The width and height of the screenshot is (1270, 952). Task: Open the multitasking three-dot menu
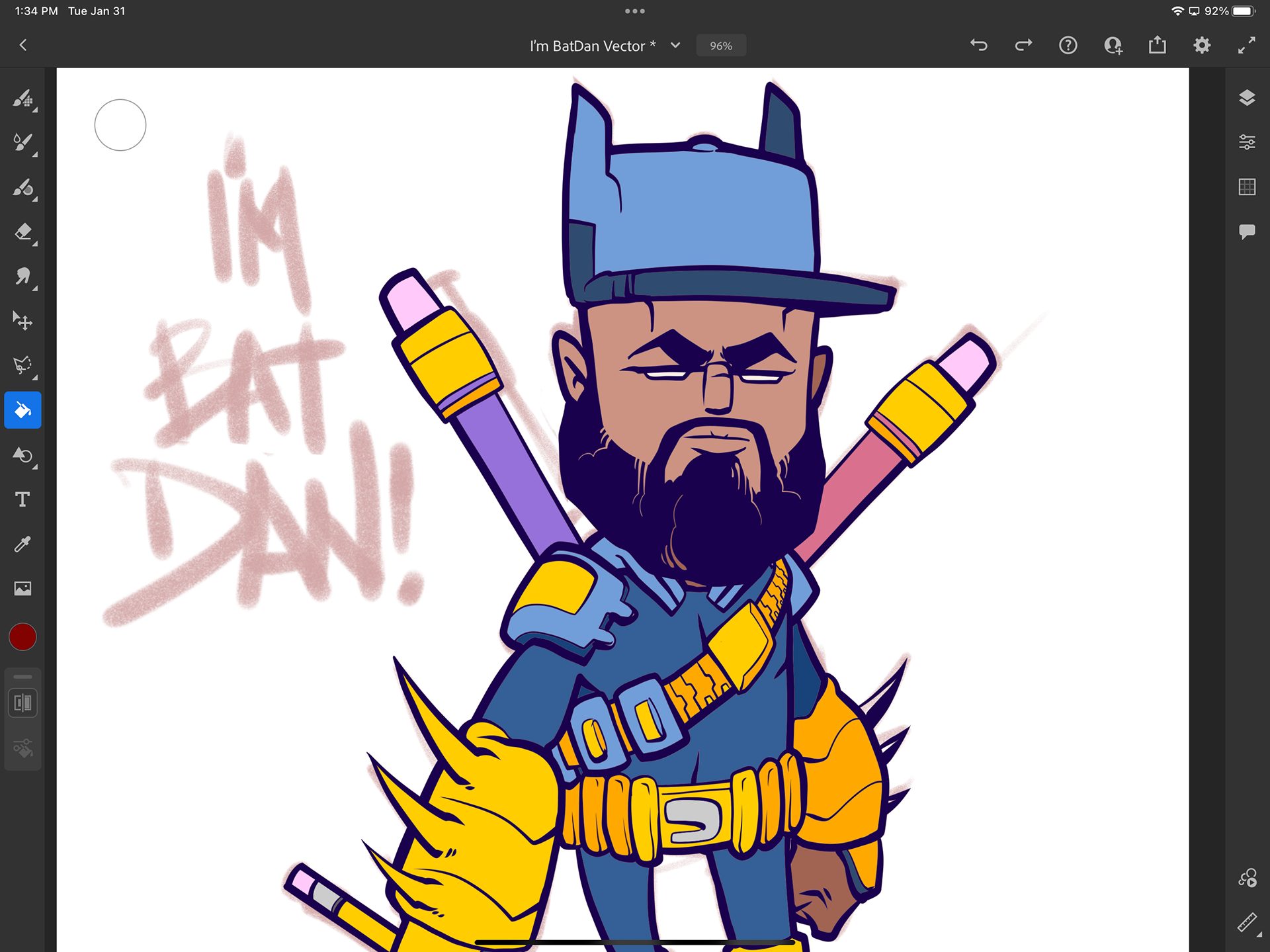point(635,11)
